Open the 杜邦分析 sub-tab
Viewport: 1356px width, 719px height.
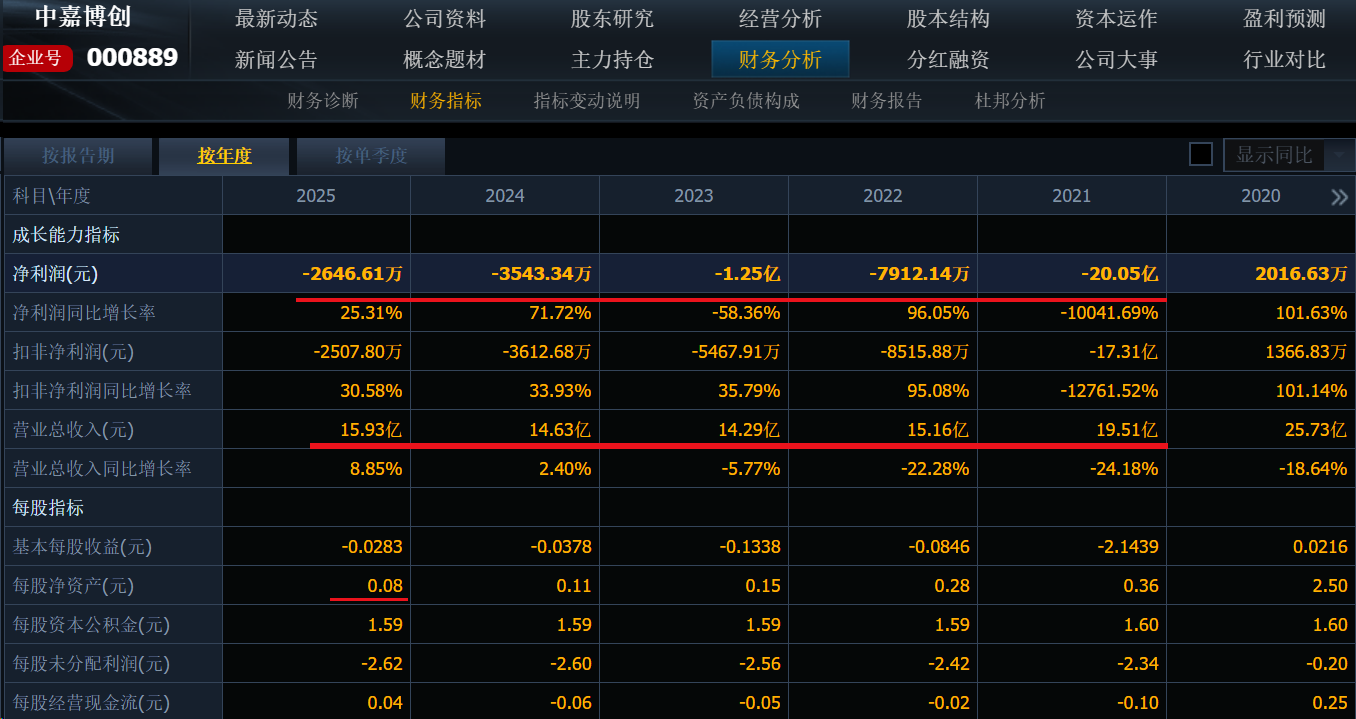click(1010, 101)
